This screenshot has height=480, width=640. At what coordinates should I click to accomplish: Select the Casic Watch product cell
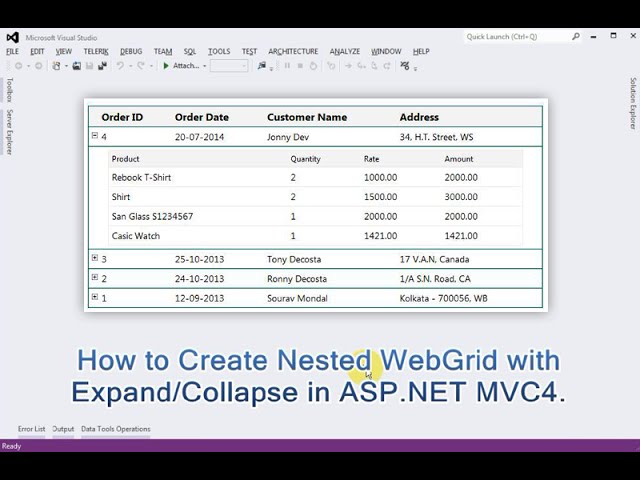(x=136, y=236)
